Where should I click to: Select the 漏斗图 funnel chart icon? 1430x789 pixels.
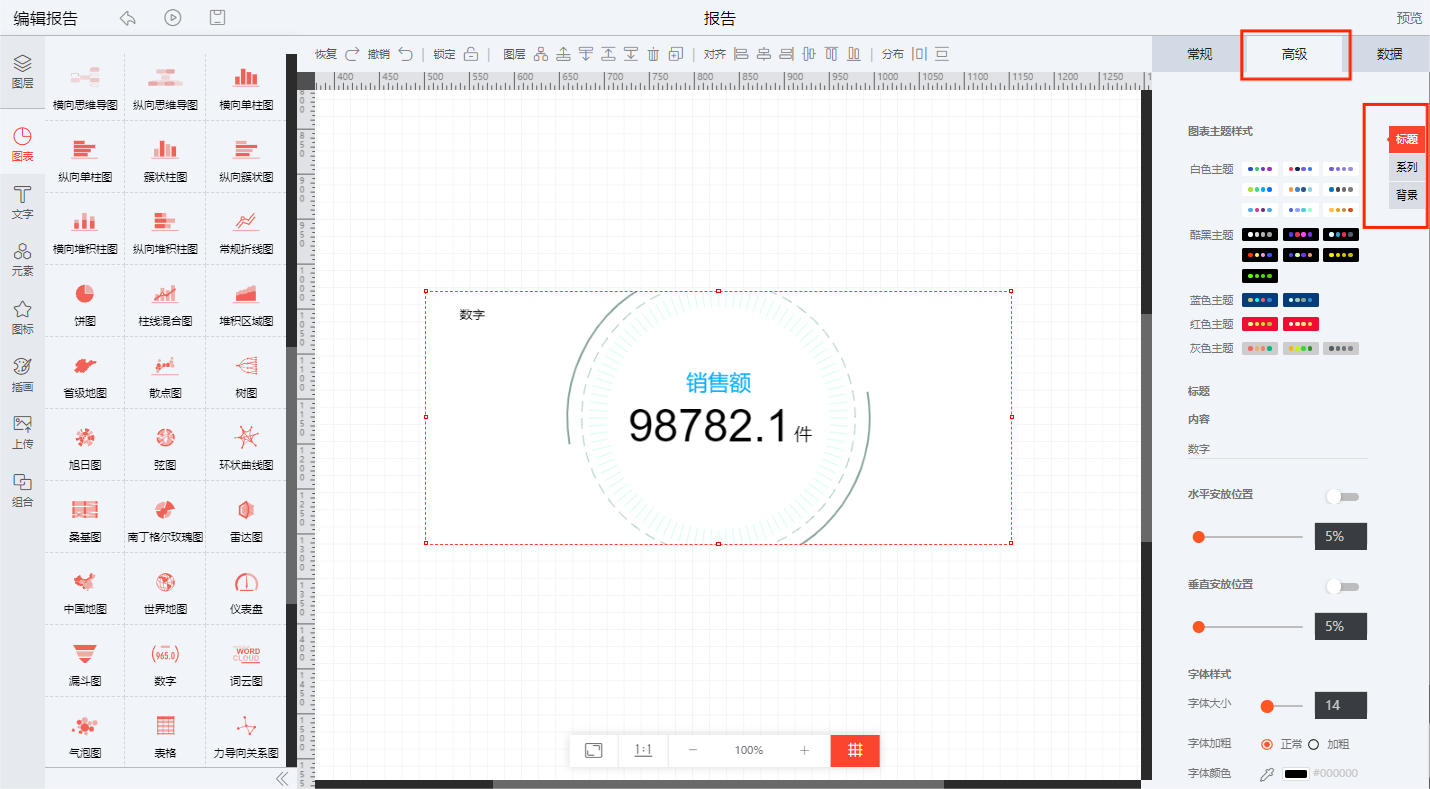[85, 654]
